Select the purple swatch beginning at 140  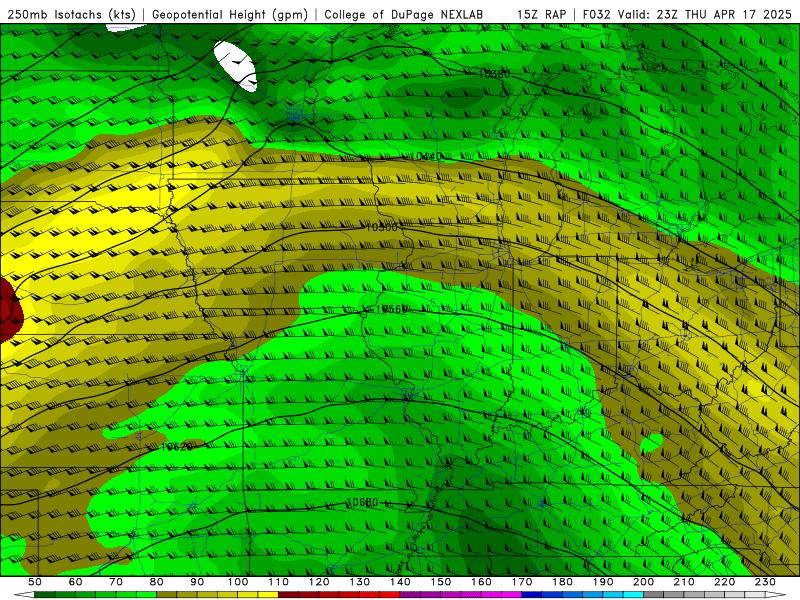[x=410, y=595]
